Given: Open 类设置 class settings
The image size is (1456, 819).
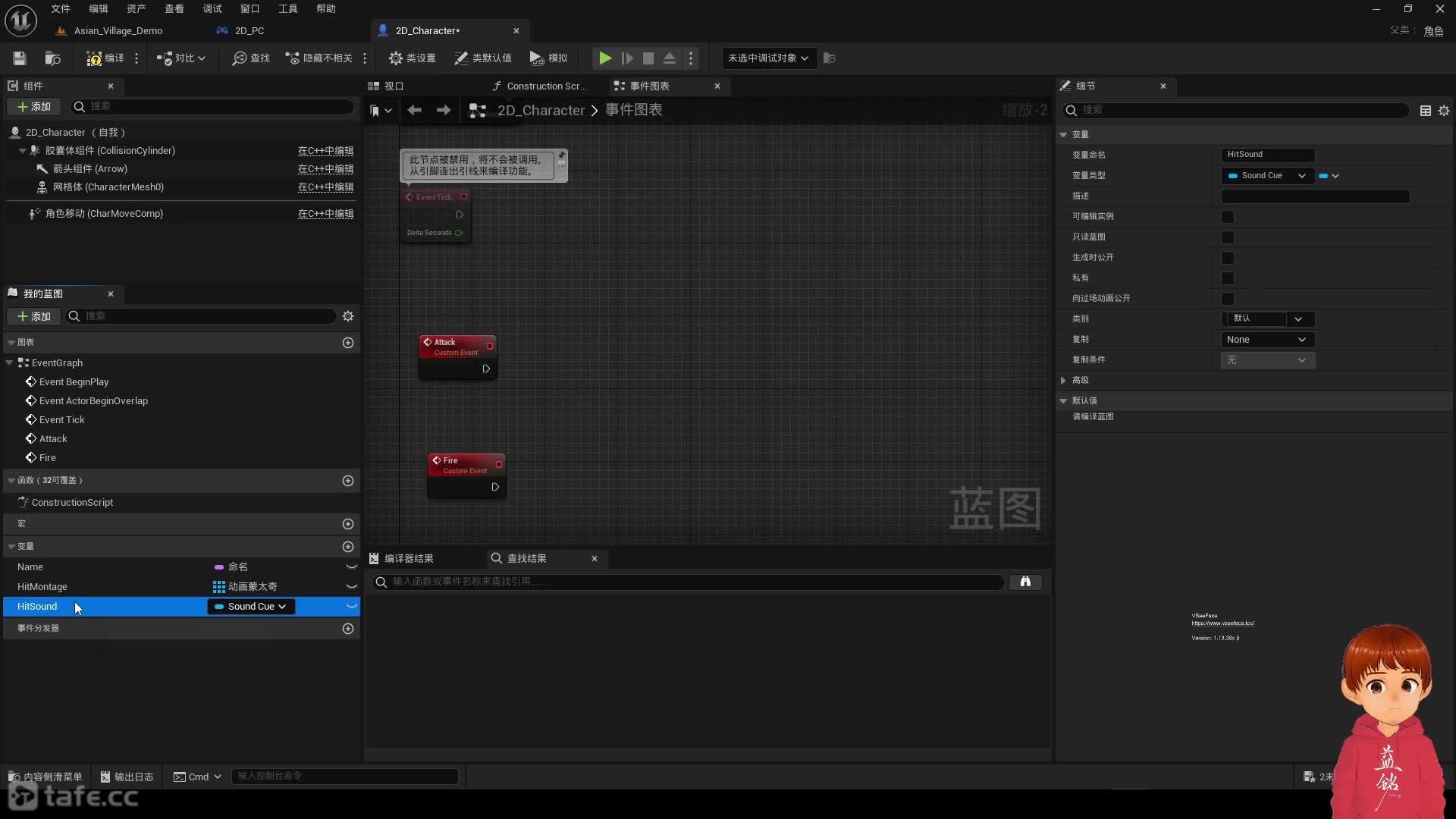Looking at the screenshot, I should 412,58.
